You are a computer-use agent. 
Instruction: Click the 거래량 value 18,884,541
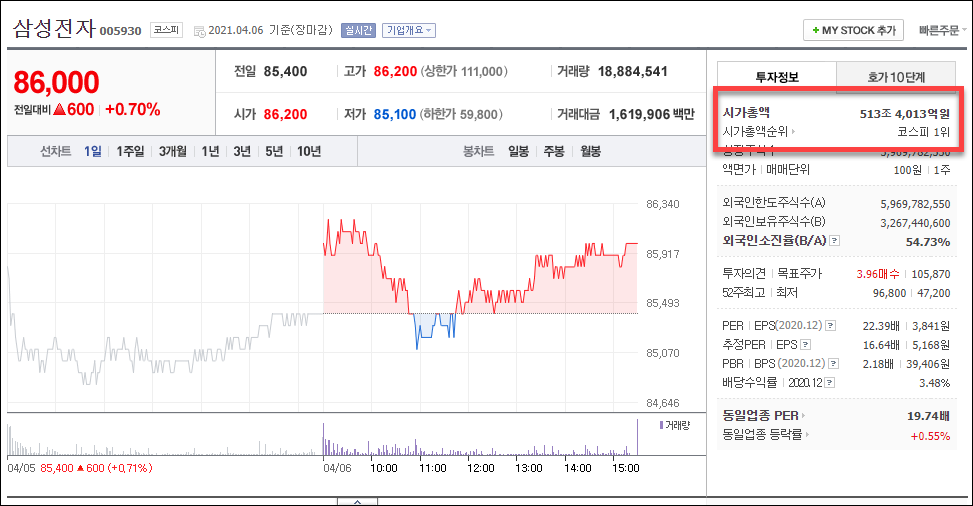632,71
